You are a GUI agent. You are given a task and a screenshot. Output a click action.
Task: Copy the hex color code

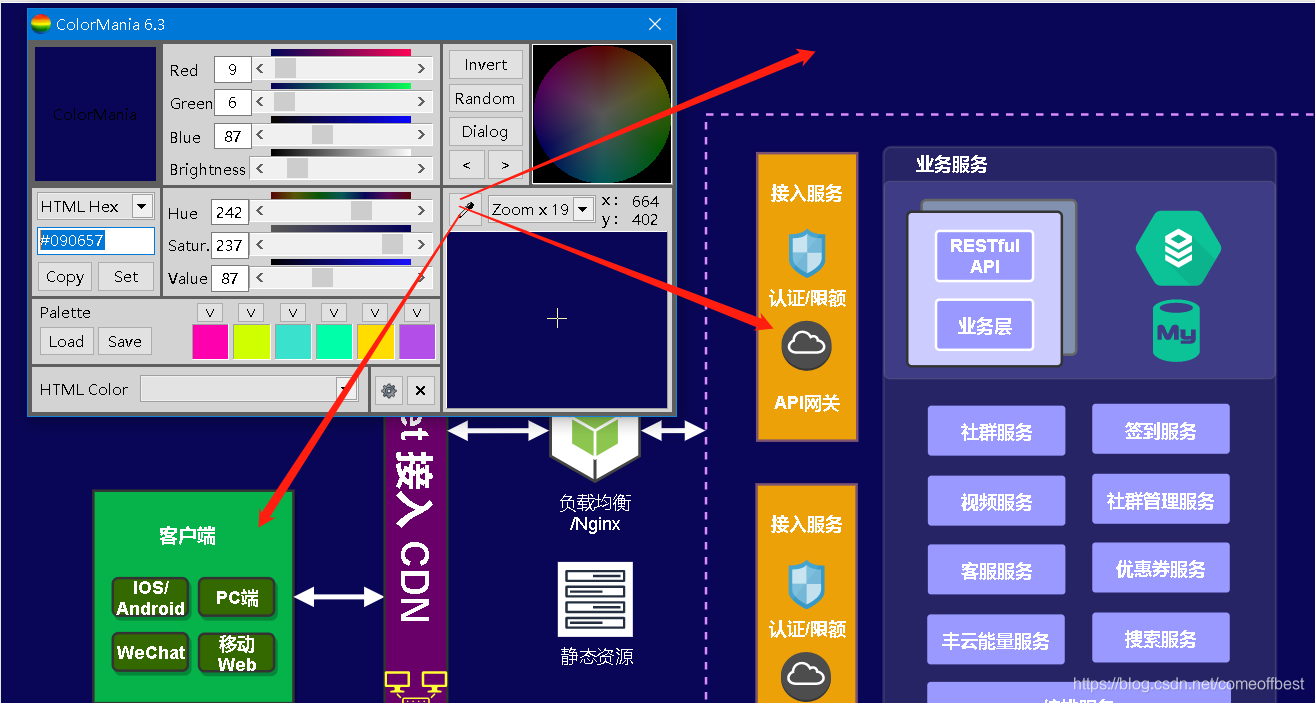65,277
